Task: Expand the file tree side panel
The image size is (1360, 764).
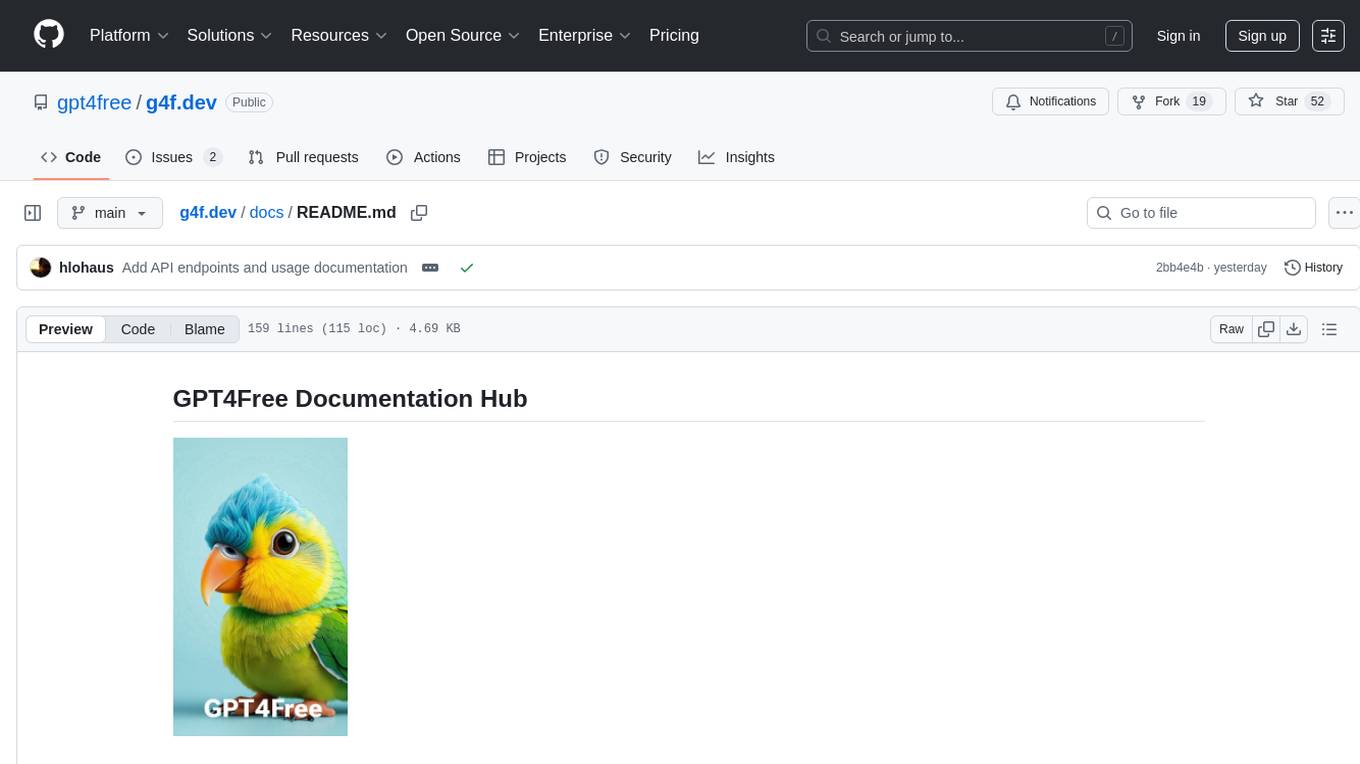Action: tap(33, 213)
